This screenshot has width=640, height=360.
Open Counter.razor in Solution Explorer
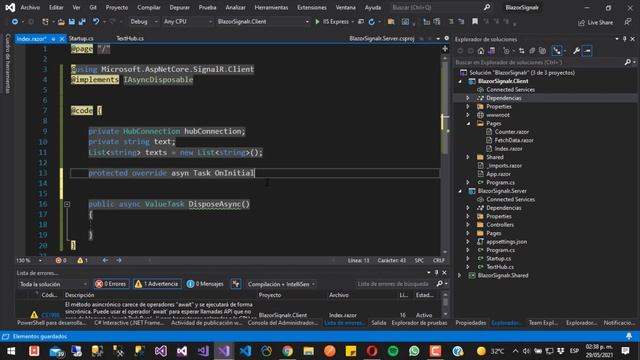[x=512, y=132]
